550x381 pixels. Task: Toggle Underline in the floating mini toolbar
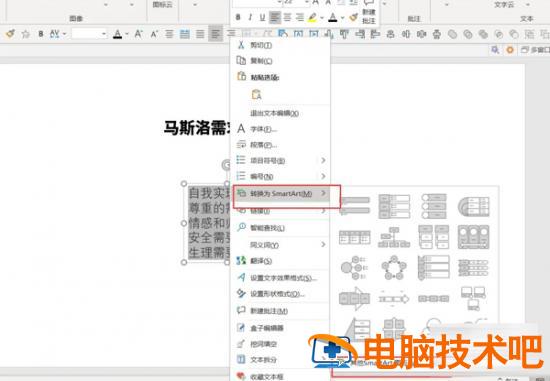click(x=262, y=17)
